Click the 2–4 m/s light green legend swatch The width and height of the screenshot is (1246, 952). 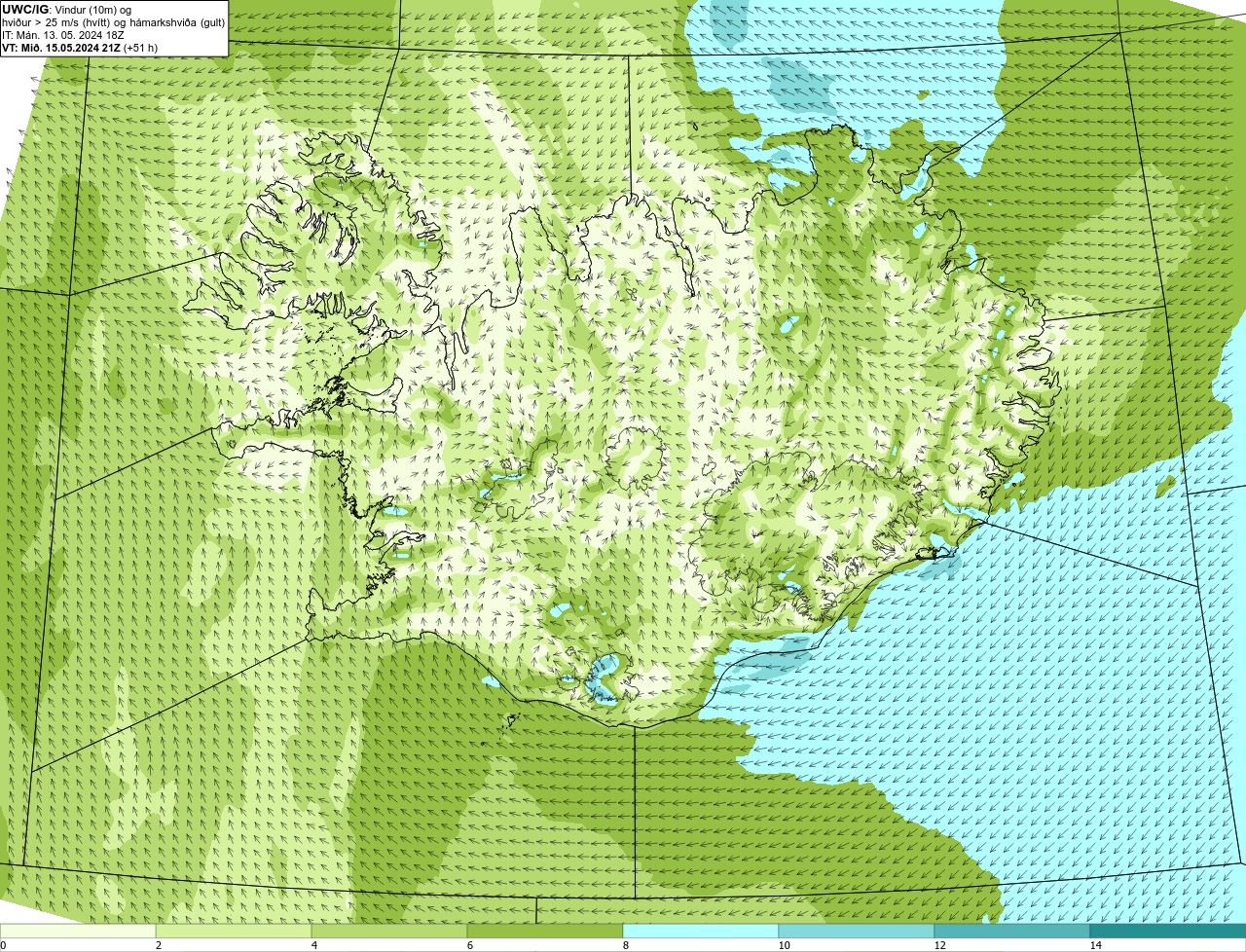[234, 931]
